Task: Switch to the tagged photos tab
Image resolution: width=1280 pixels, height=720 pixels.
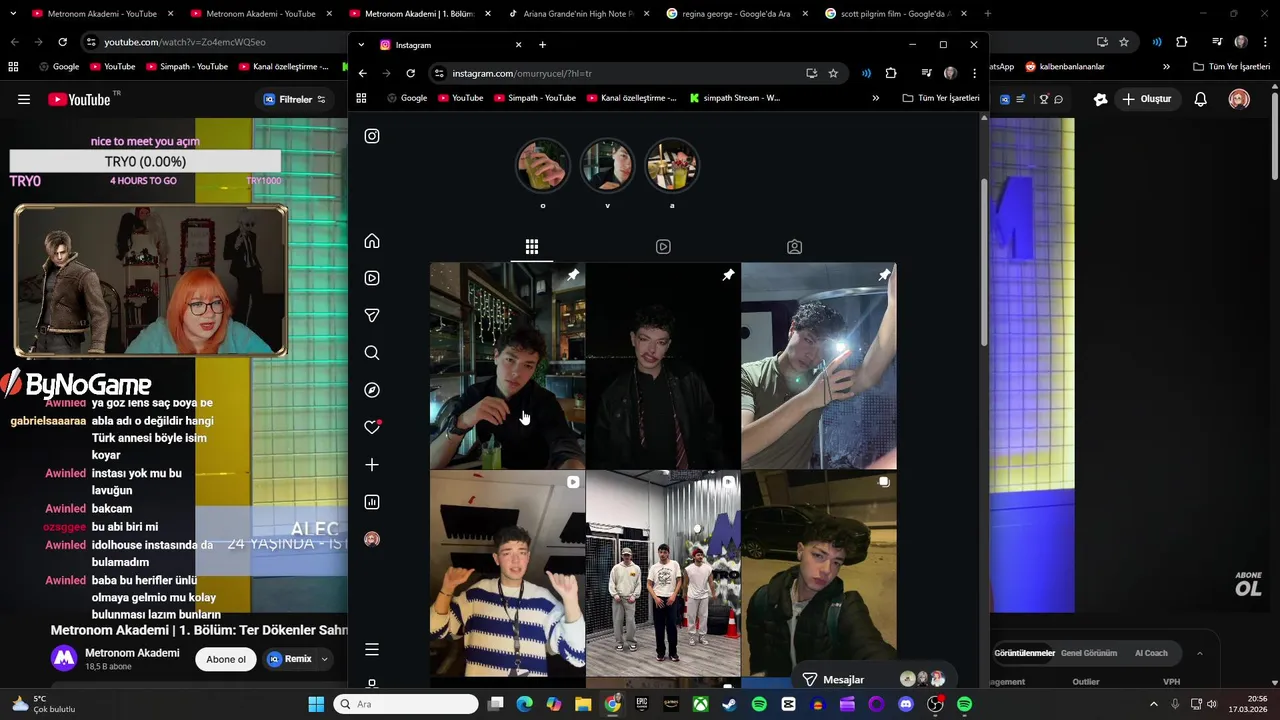Action: click(x=794, y=247)
